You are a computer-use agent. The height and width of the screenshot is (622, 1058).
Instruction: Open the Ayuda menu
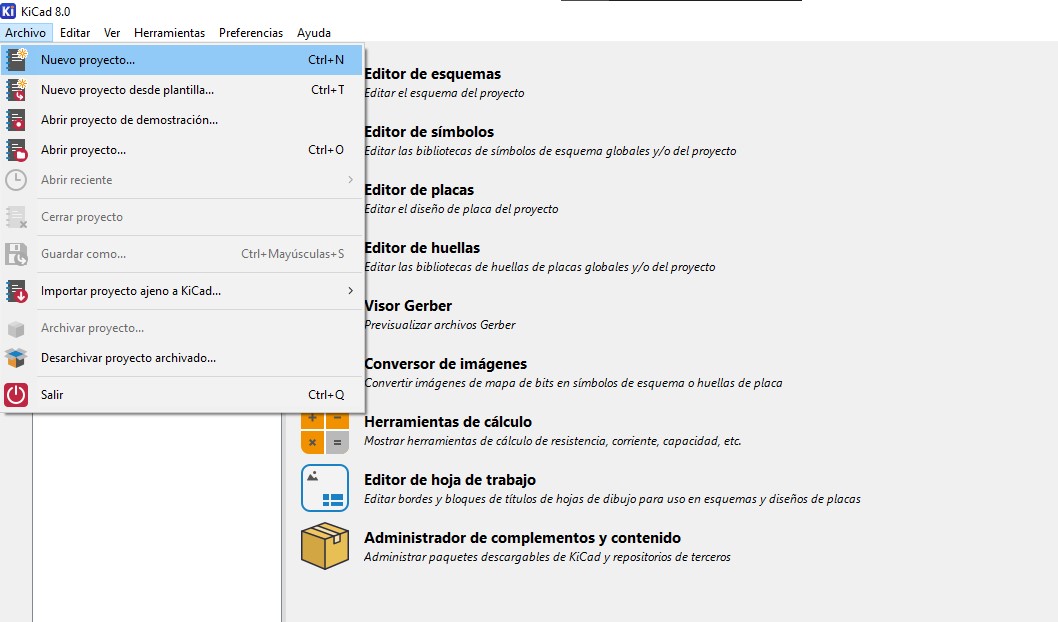(x=314, y=32)
